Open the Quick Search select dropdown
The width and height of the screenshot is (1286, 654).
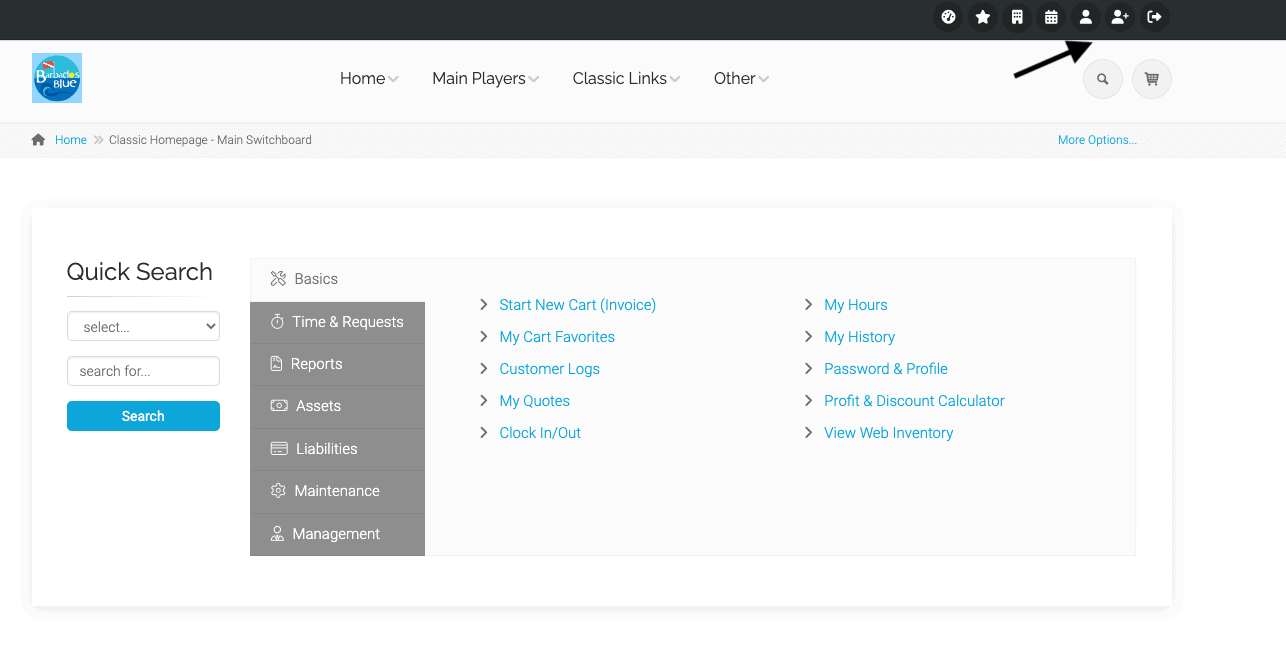[143, 326]
